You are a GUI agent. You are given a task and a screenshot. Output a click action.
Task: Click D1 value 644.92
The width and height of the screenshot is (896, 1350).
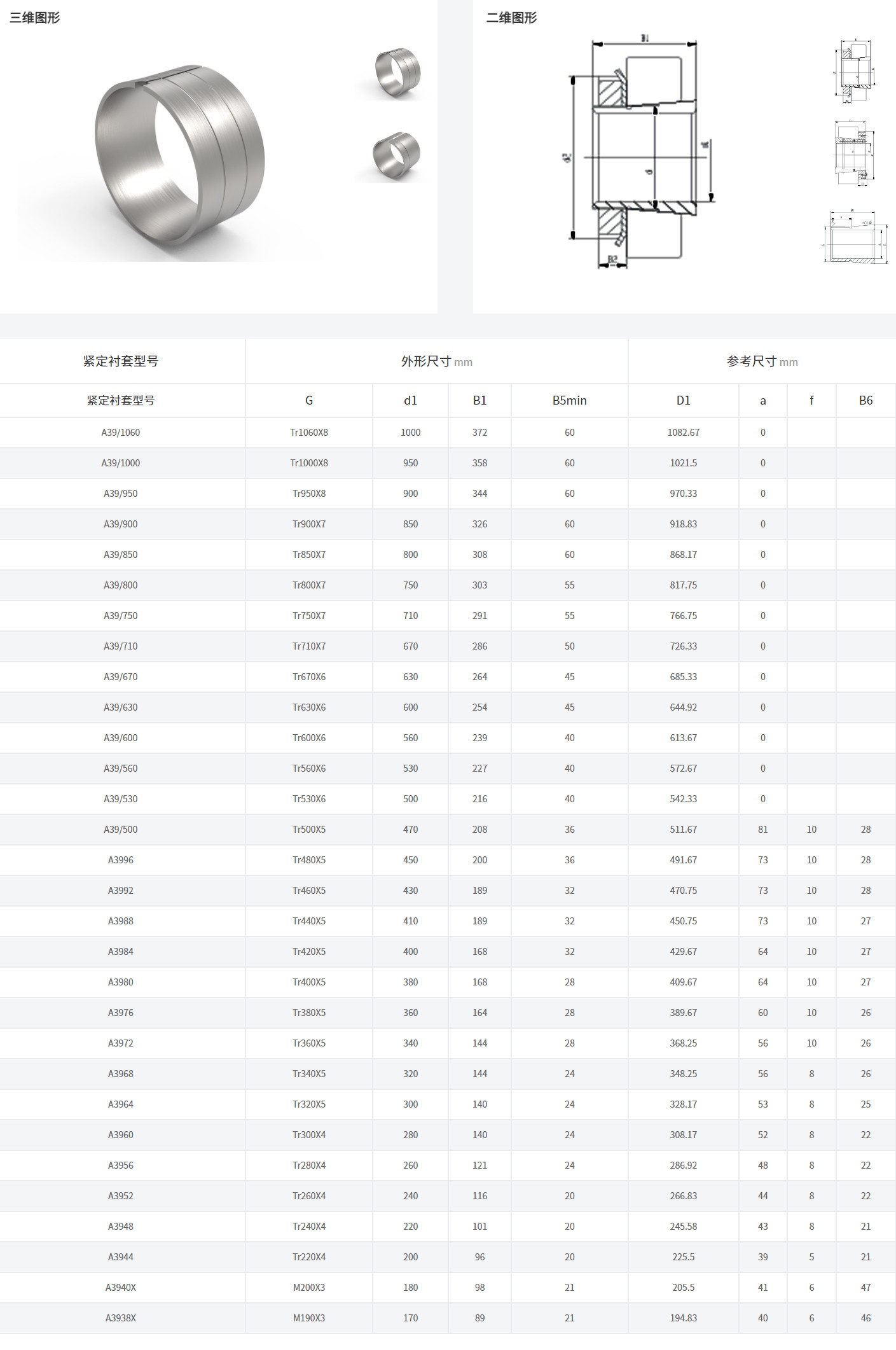click(684, 707)
